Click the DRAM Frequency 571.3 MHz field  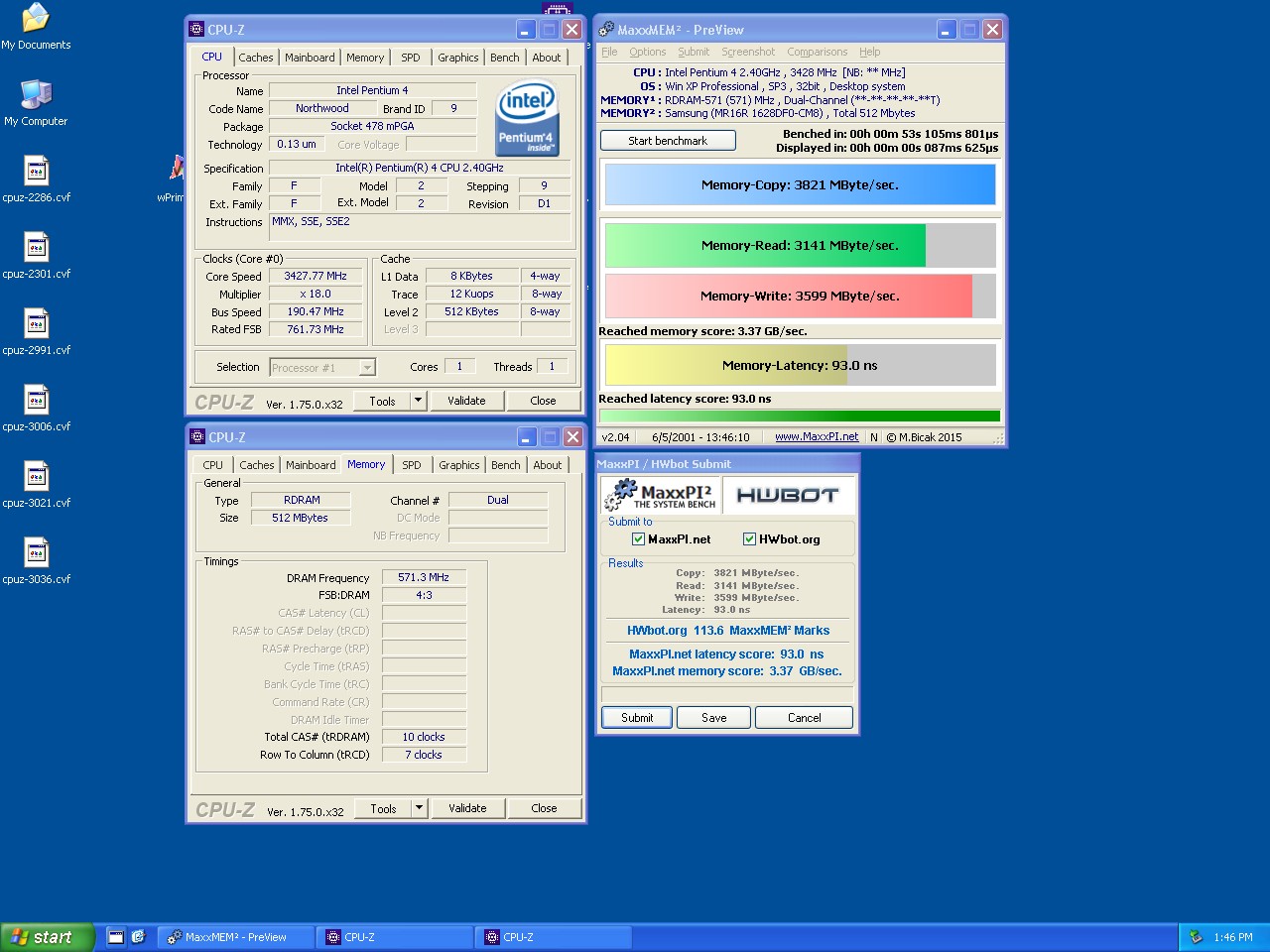coord(424,577)
